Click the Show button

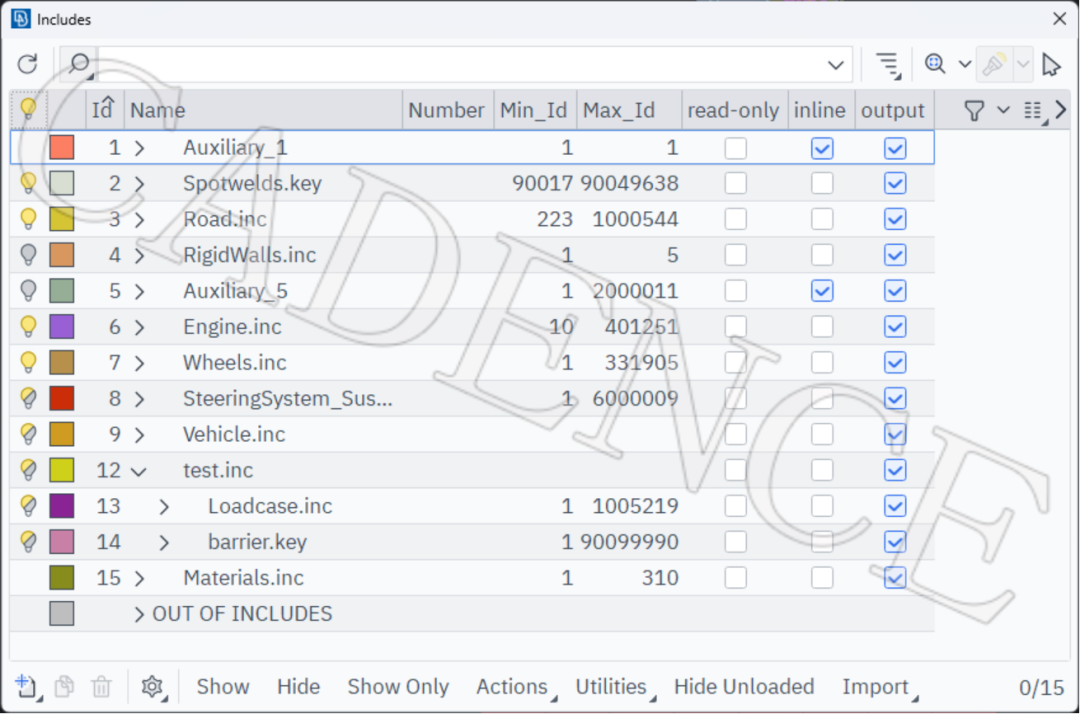point(222,686)
